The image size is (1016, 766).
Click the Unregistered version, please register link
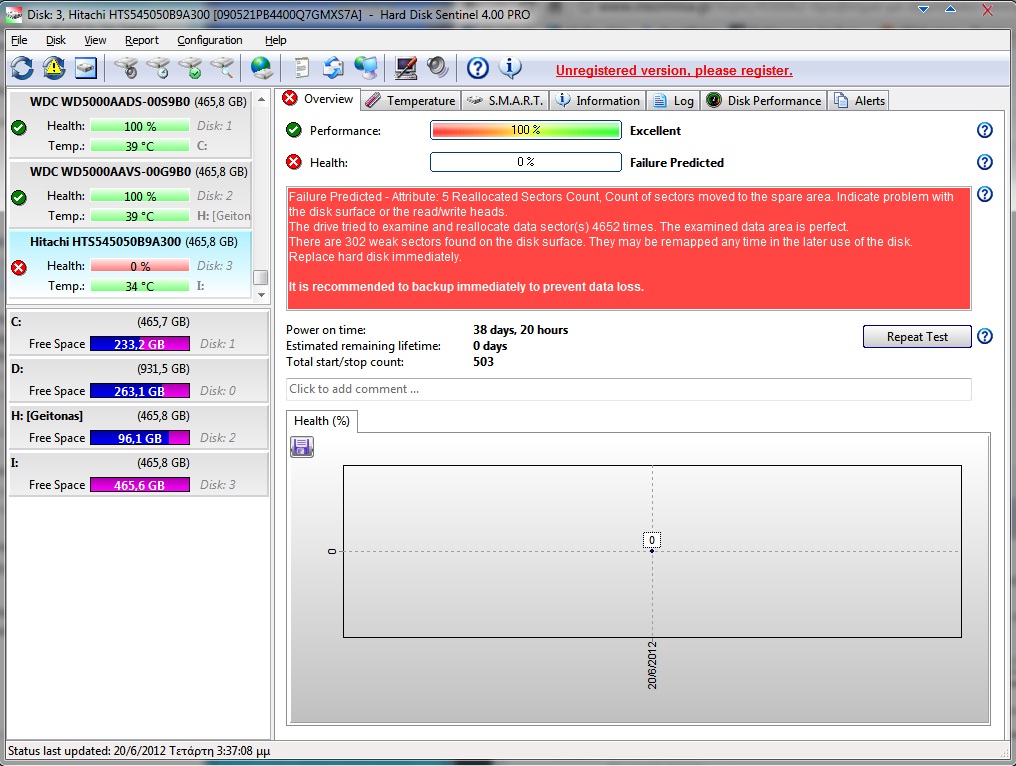click(674, 70)
